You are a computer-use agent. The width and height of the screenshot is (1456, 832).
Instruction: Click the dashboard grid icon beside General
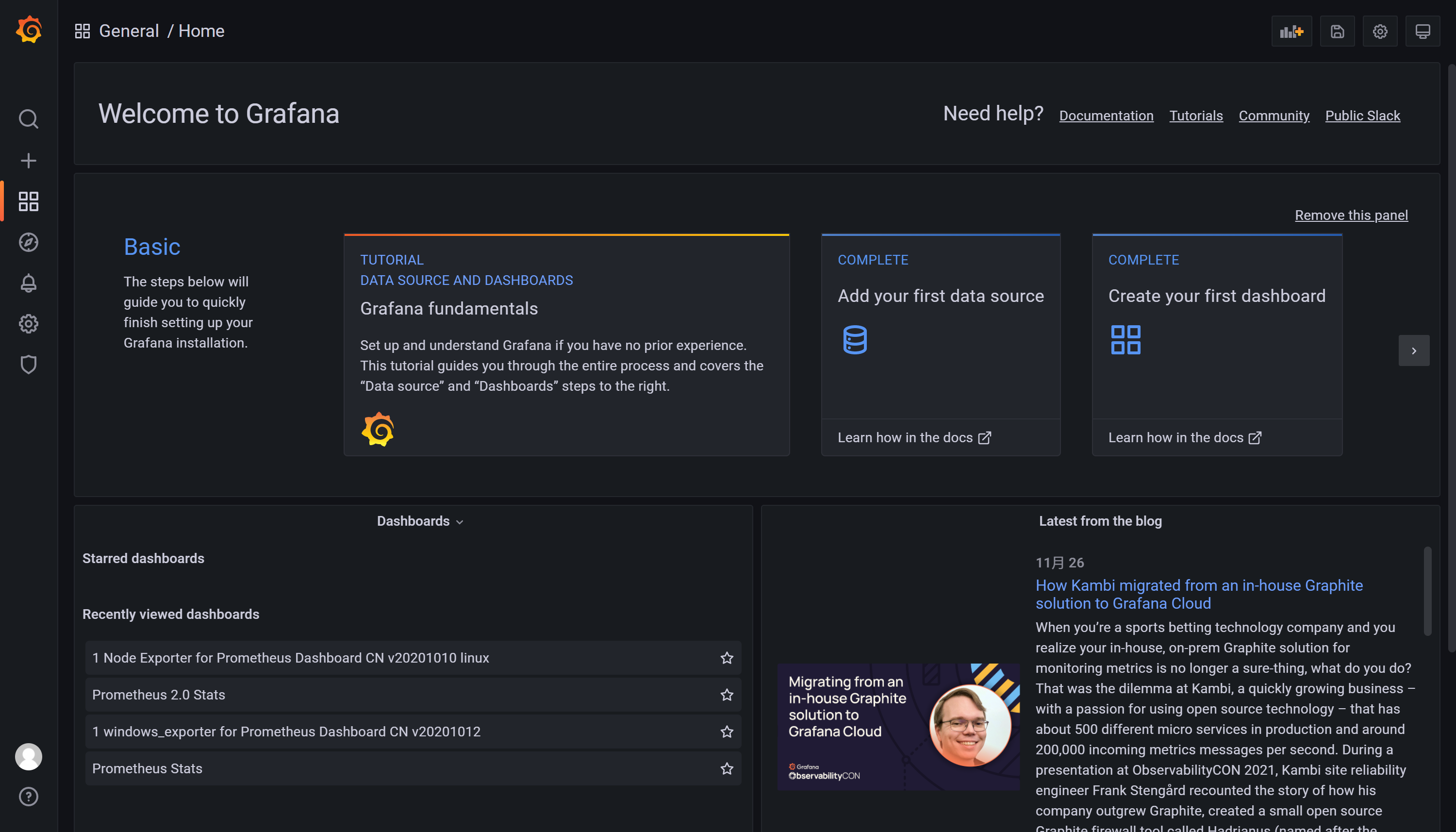click(x=82, y=31)
